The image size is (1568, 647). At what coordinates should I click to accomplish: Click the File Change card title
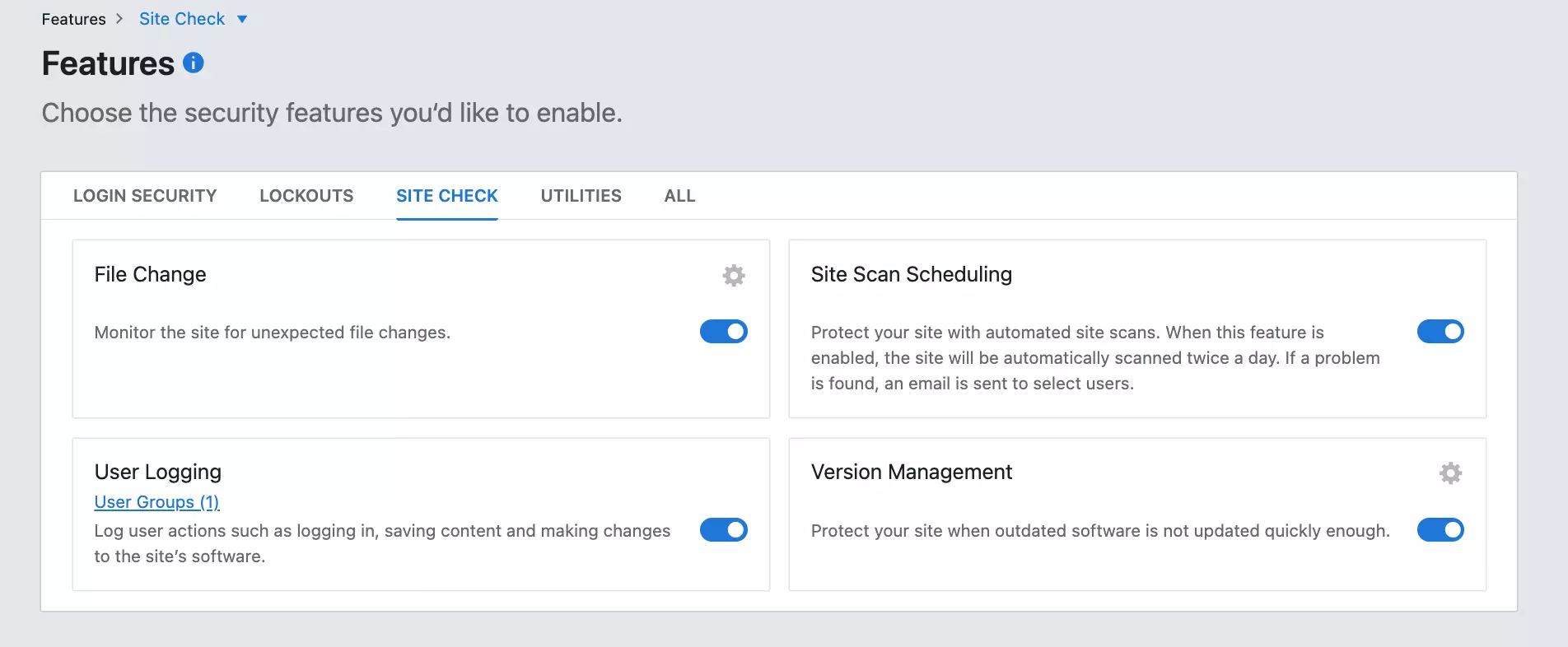tap(150, 274)
